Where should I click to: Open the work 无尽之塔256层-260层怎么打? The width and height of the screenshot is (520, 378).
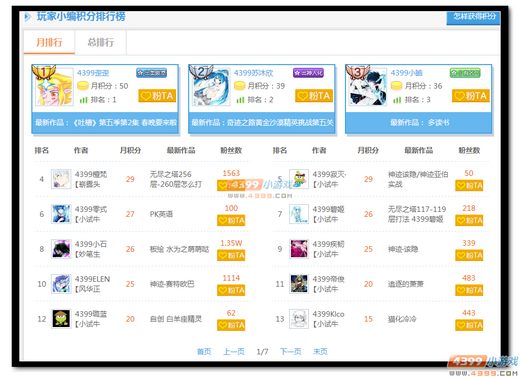click(x=176, y=179)
